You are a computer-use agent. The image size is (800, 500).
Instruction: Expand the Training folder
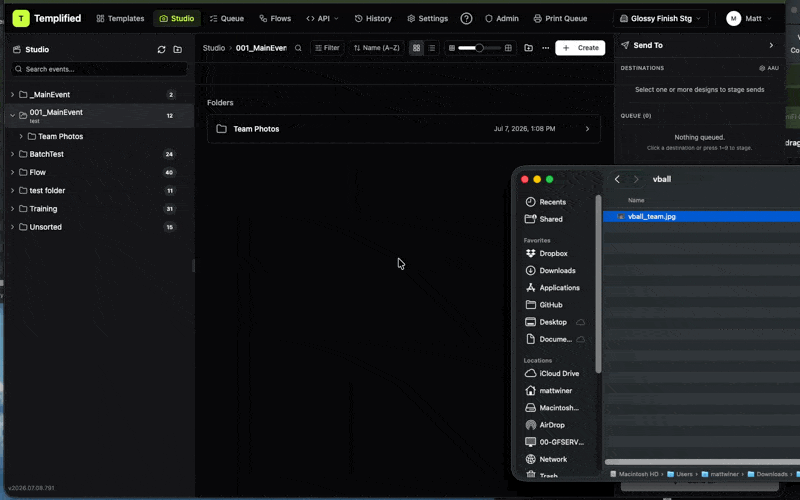(12, 209)
